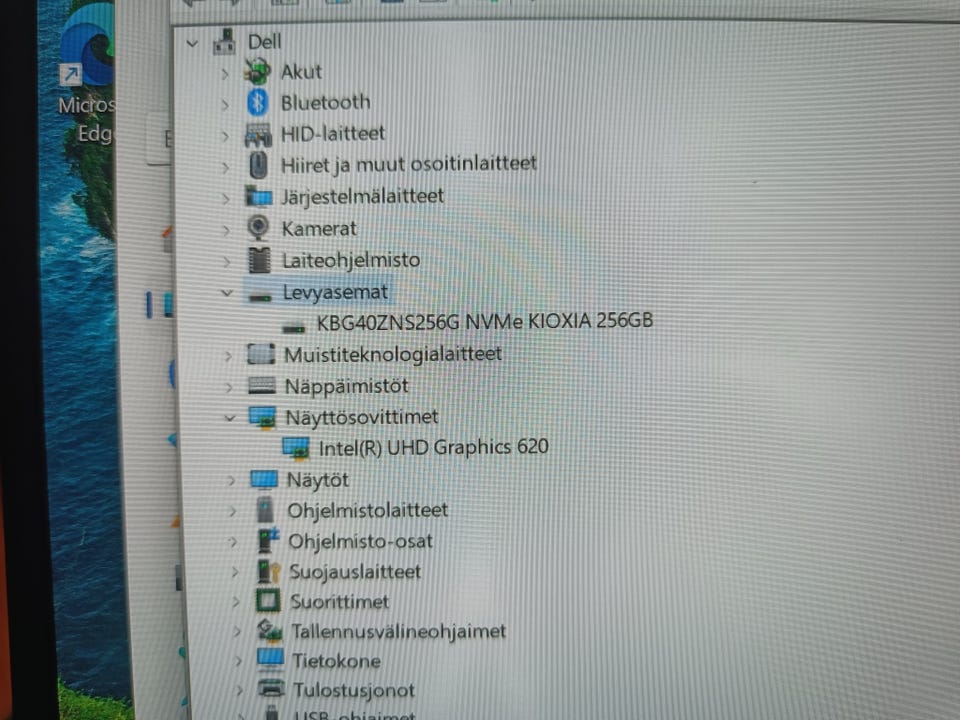
Task: Select the Bluetooth label
Action: click(326, 103)
